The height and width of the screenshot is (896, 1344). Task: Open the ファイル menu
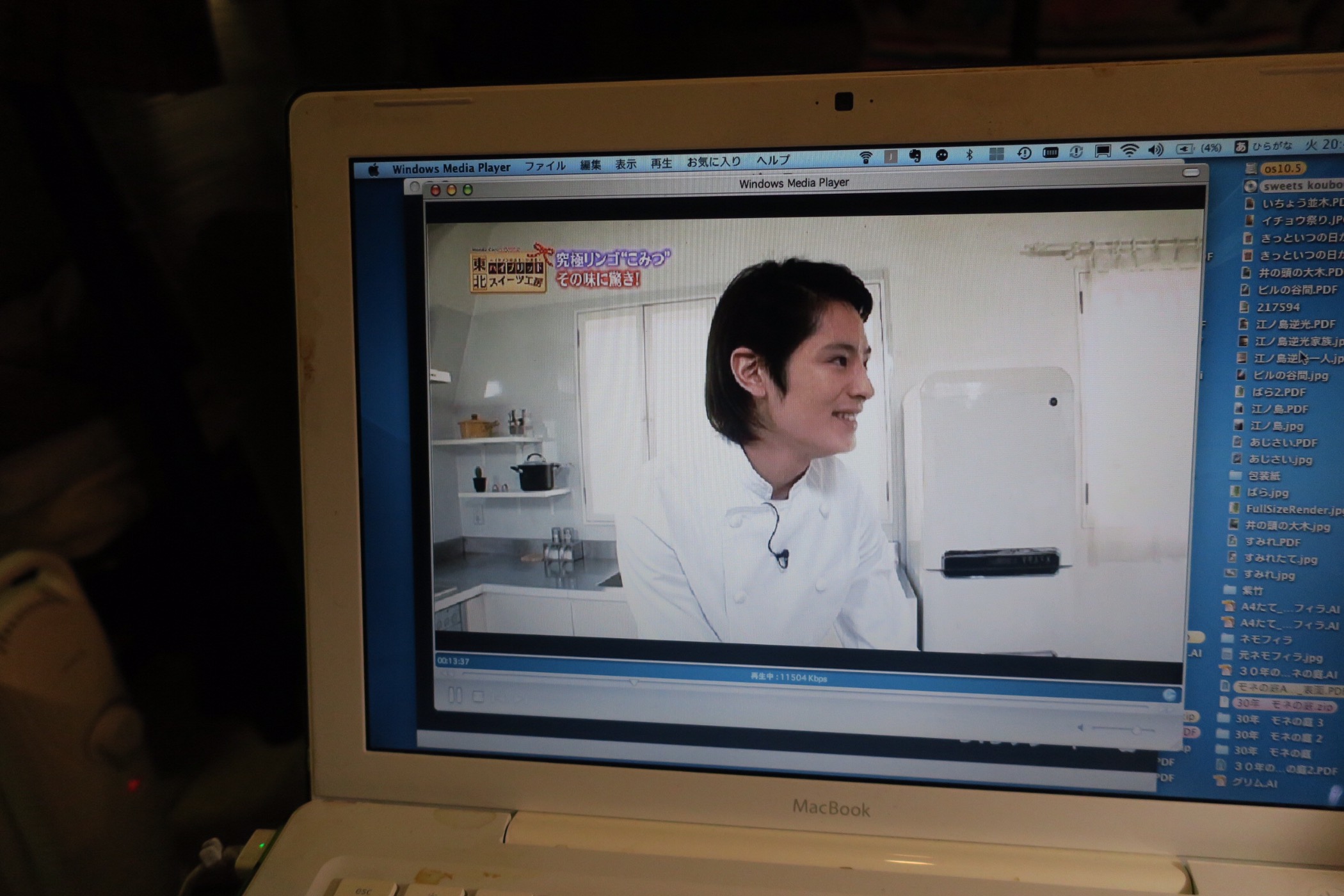click(545, 166)
